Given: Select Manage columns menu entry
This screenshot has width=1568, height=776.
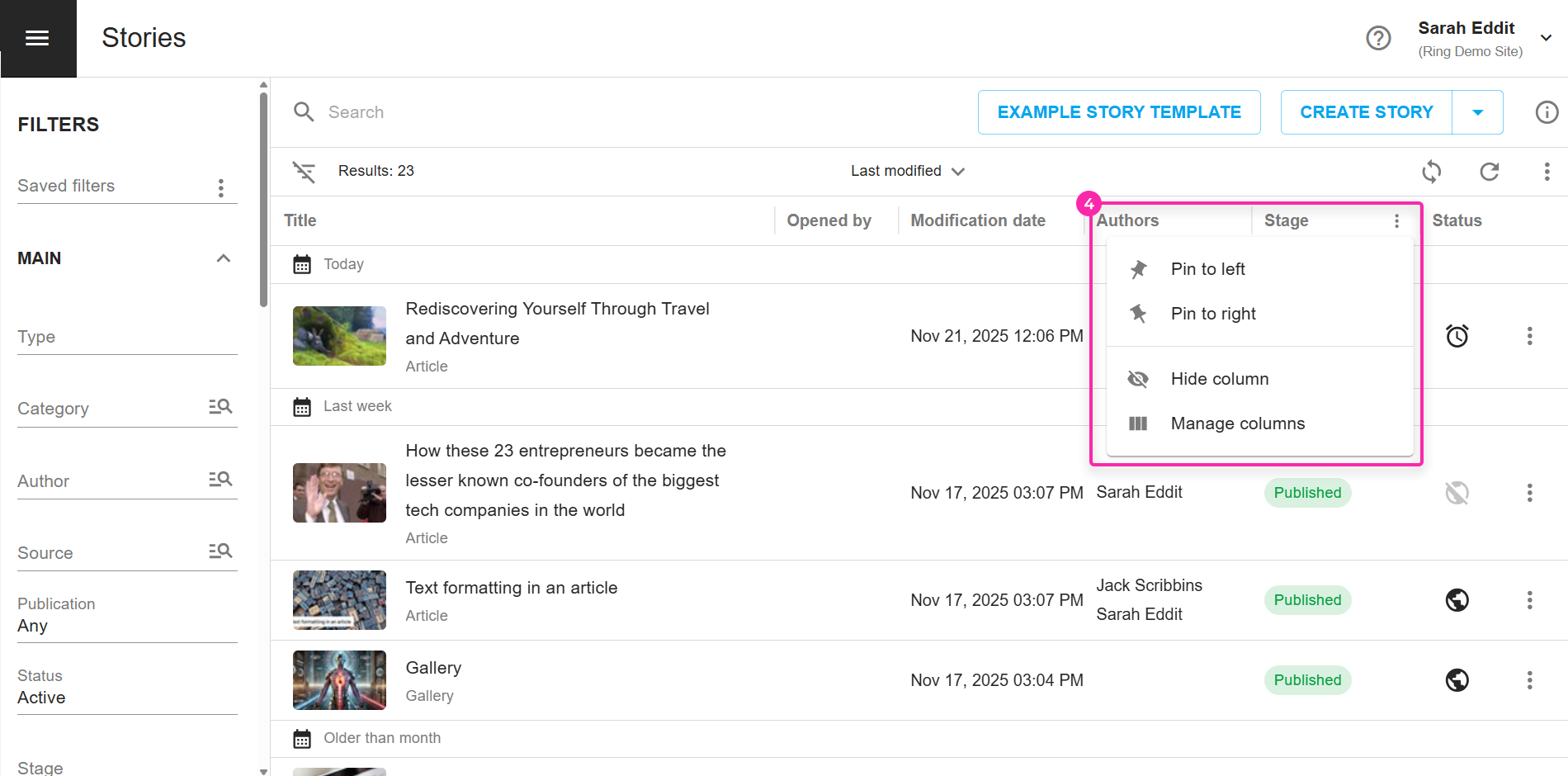Looking at the screenshot, I should 1237,423.
